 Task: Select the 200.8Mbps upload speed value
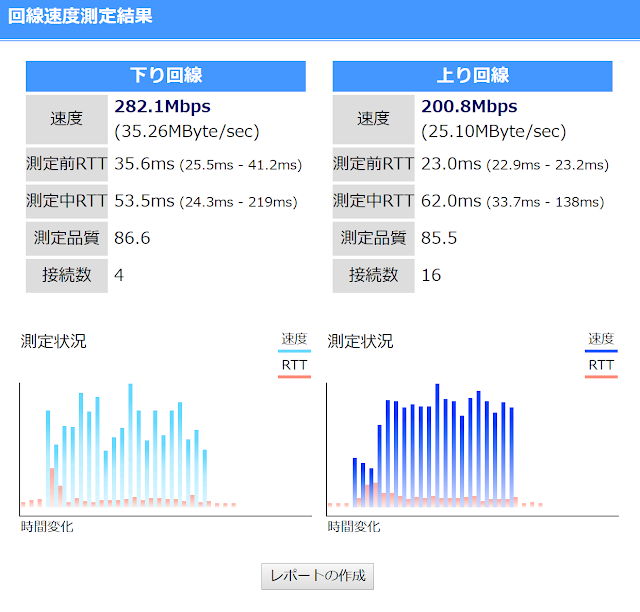(469, 107)
